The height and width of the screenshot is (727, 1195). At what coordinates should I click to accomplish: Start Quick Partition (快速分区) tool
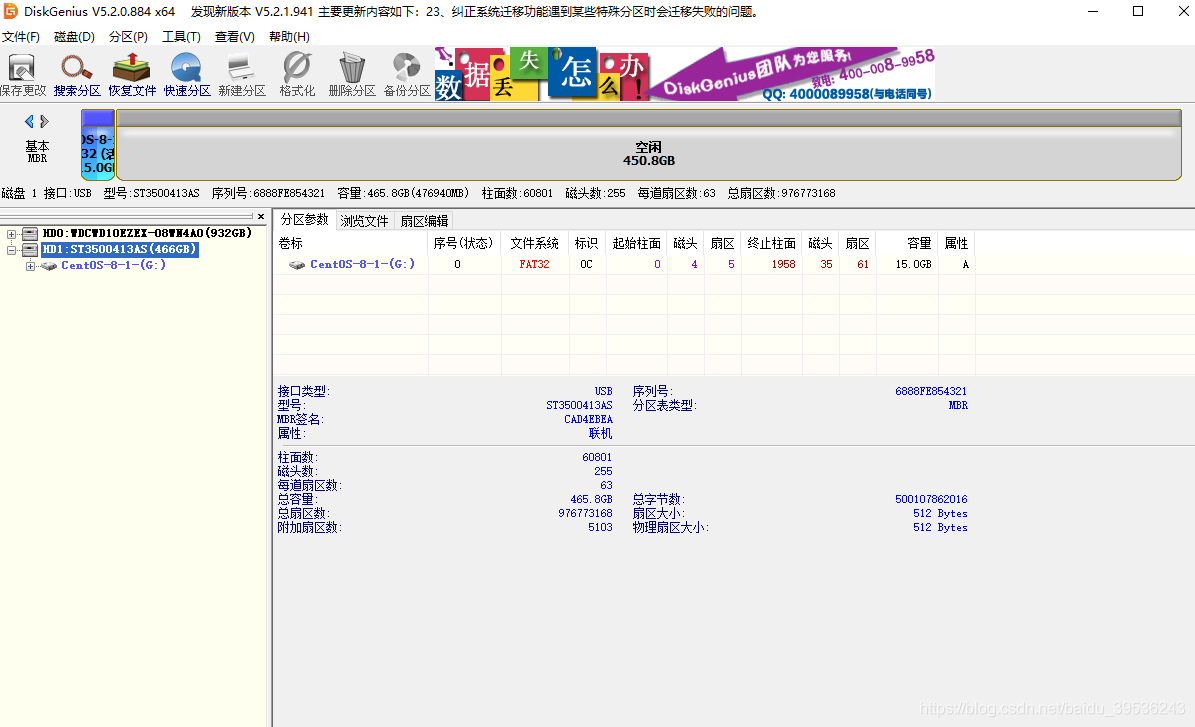click(187, 75)
